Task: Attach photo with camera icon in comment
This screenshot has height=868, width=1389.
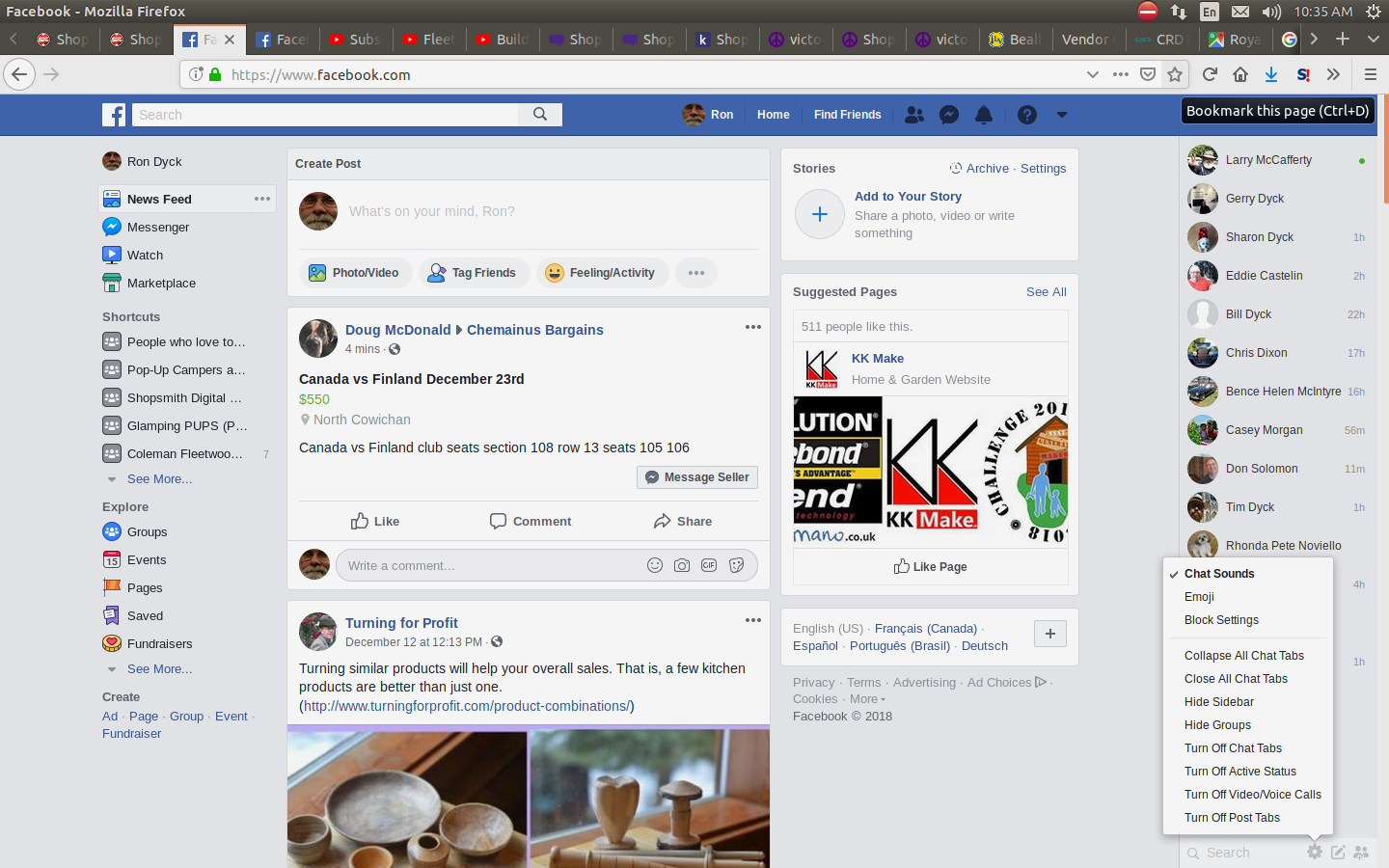Action: (682, 565)
